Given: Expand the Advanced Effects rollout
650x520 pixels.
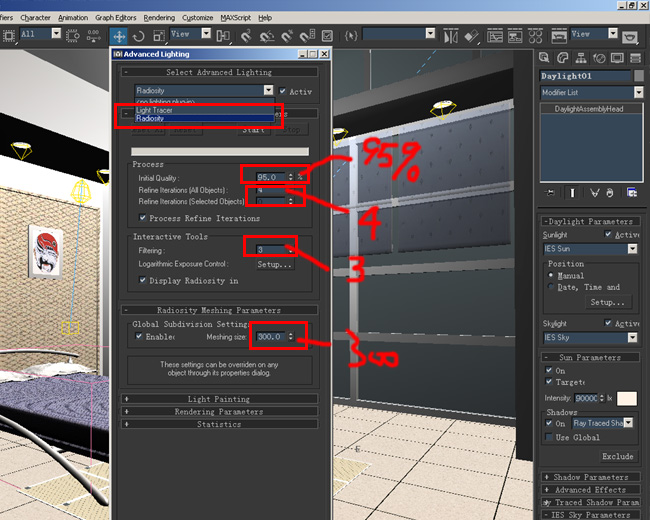Looking at the screenshot, I should pyautogui.click(x=591, y=490).
